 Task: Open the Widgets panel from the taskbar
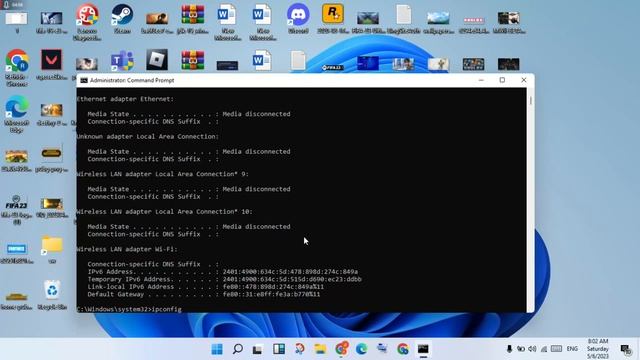click(279, 349)
